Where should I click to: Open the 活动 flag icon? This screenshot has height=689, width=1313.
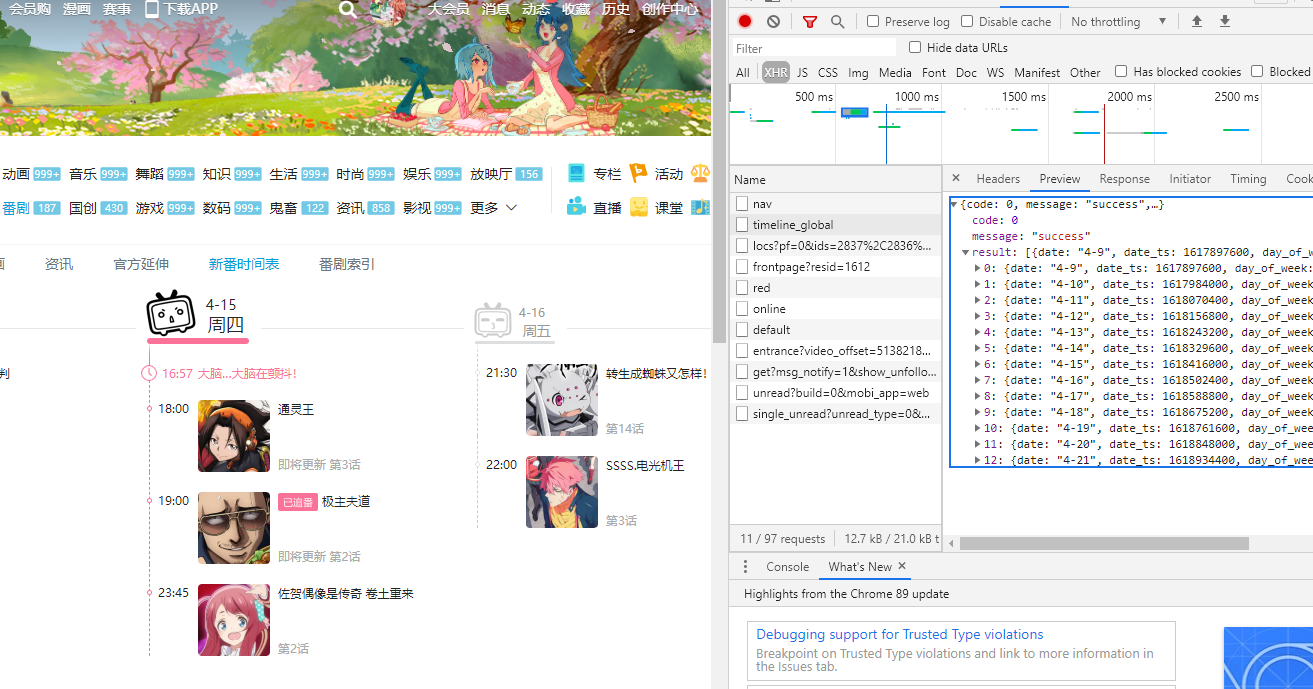point(638,173)
